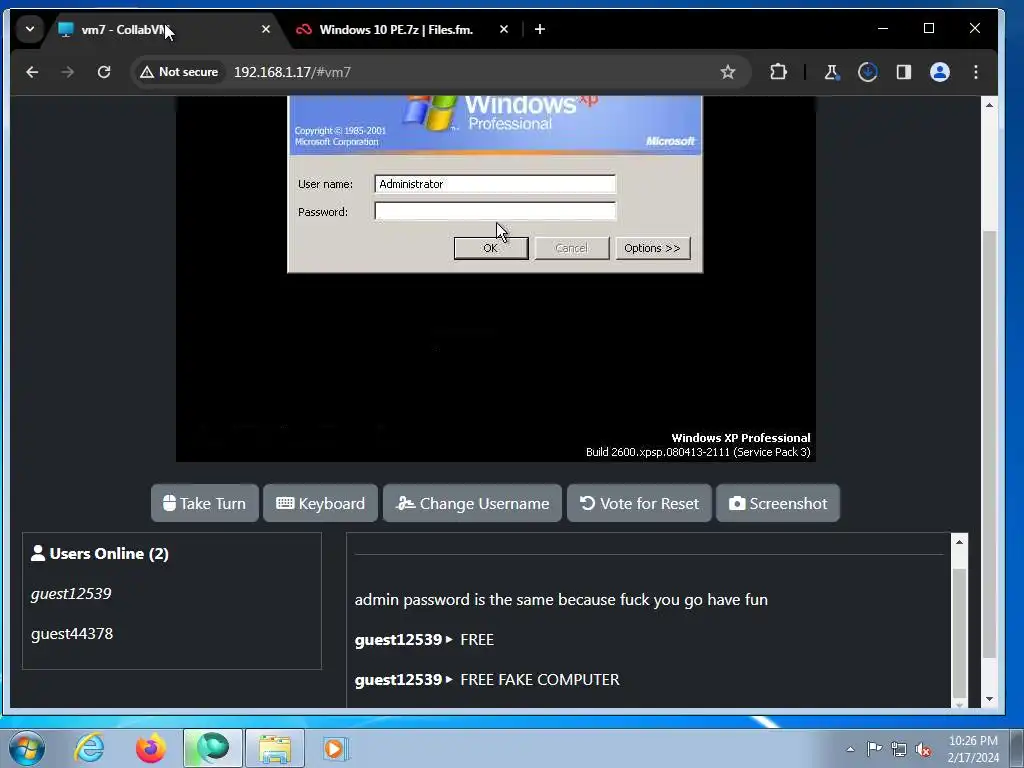Launch Firefox from the taskbar
This screenshot has width=1024, height=768.
coord(151,748)
